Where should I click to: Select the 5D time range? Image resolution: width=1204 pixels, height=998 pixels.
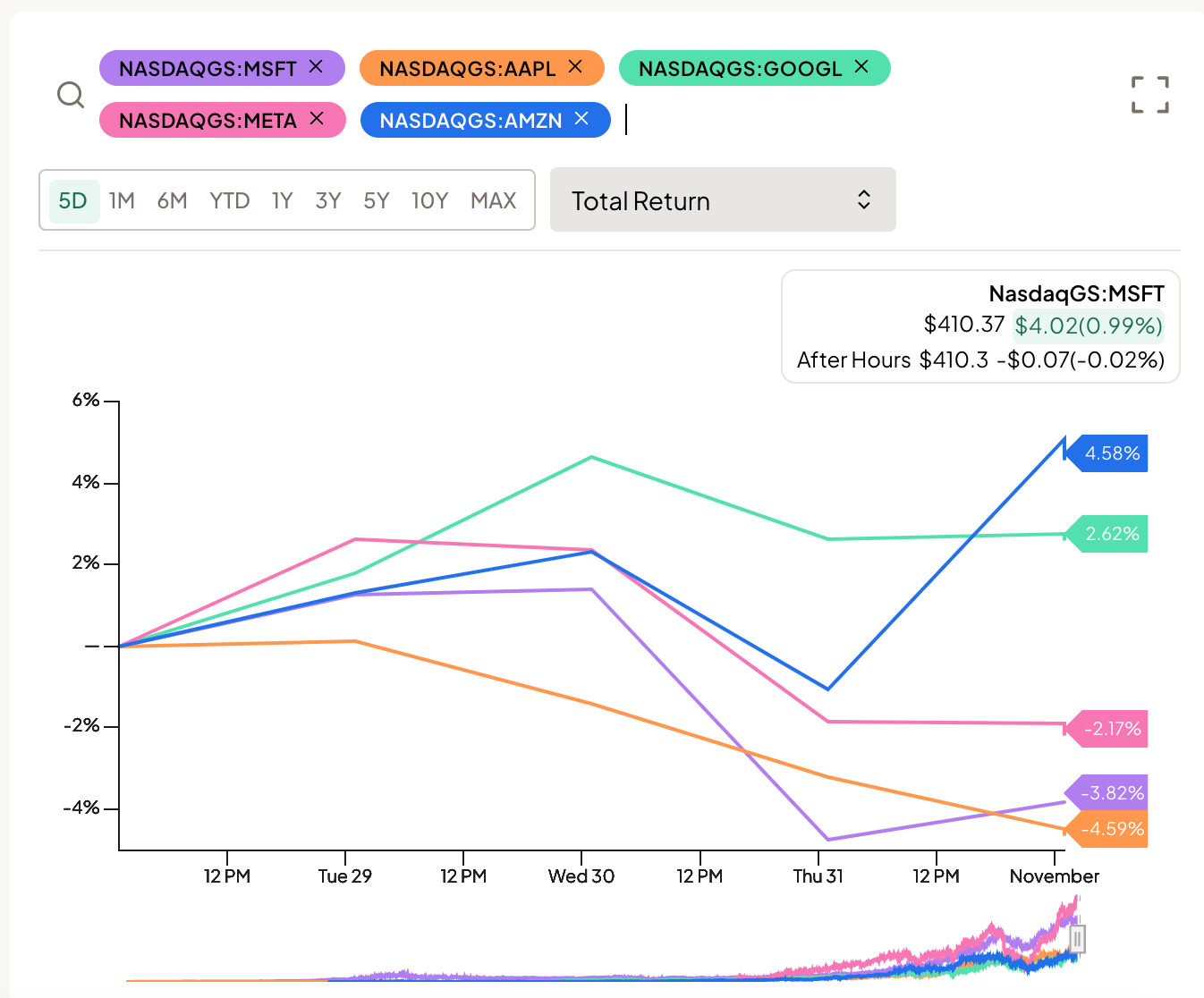[73, 200]
